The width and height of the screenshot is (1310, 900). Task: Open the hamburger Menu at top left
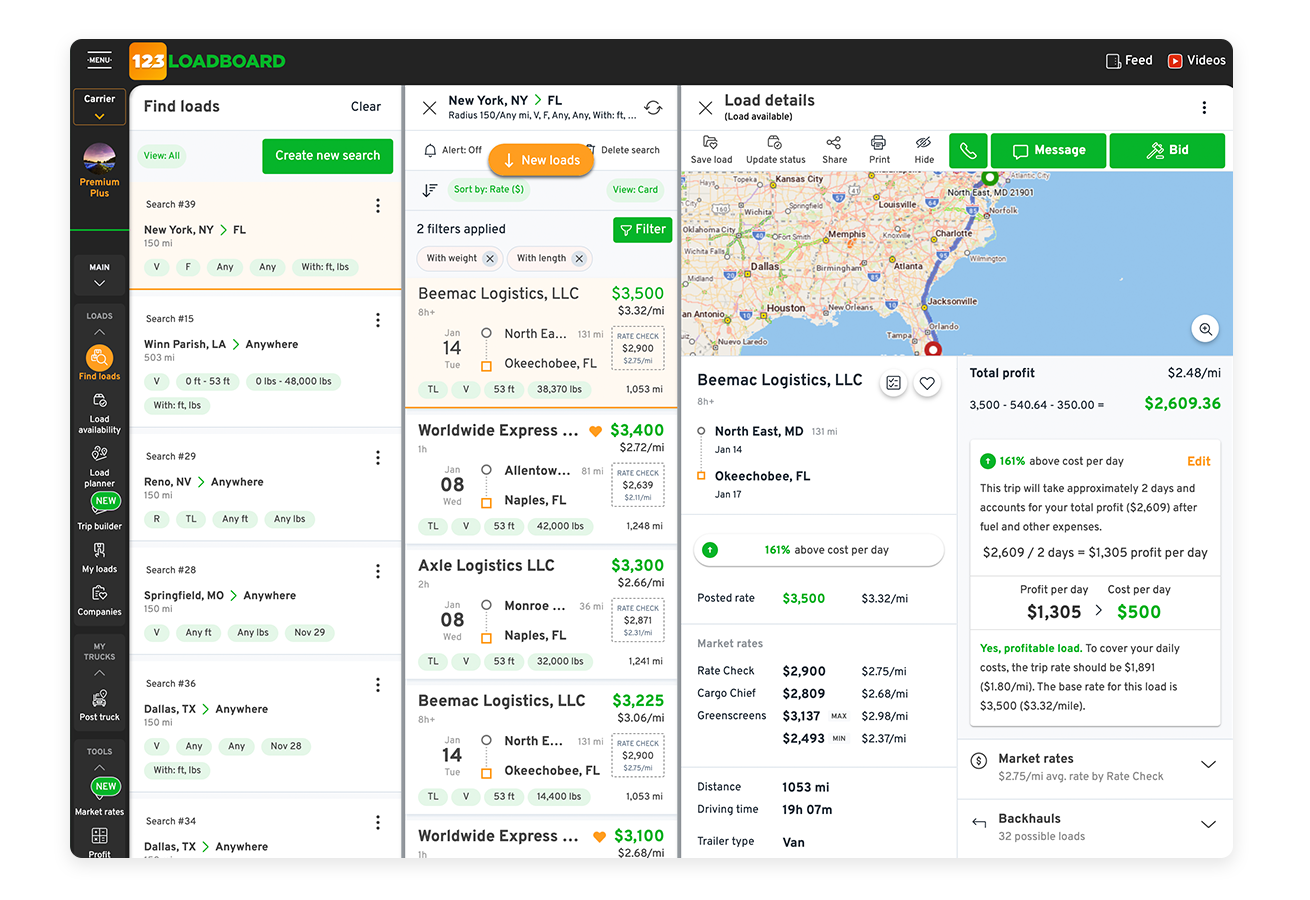pos(99,60)
